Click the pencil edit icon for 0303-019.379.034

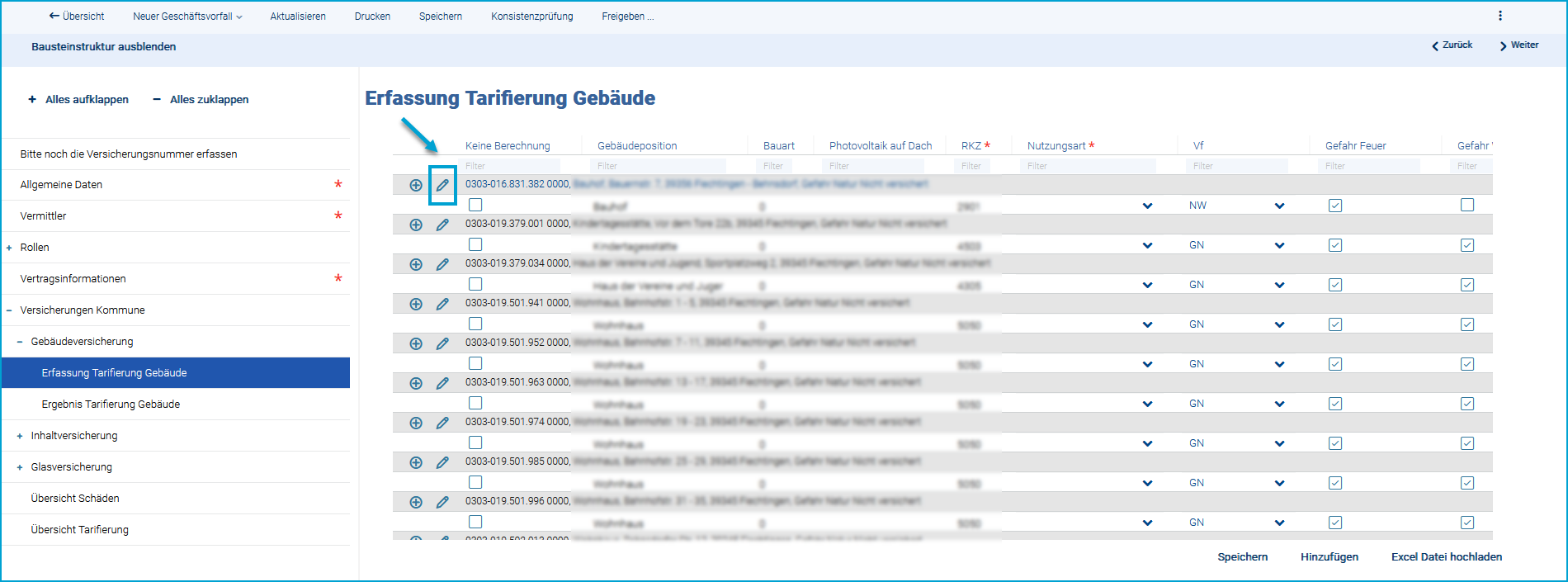click(442, 264)
